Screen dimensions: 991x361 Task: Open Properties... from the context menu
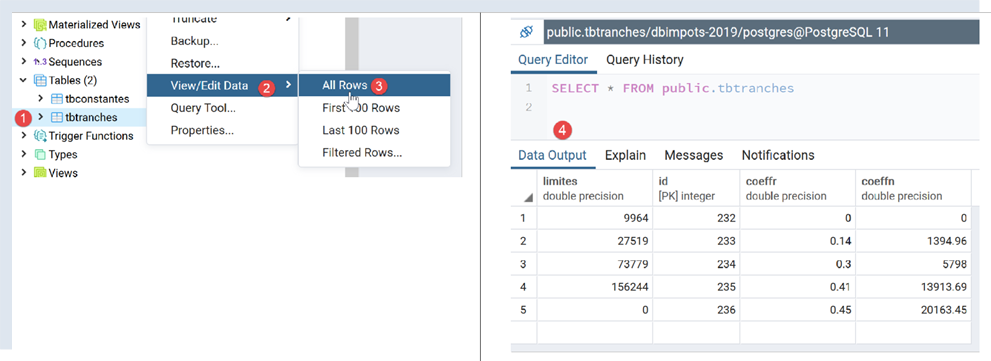[222, 130]
